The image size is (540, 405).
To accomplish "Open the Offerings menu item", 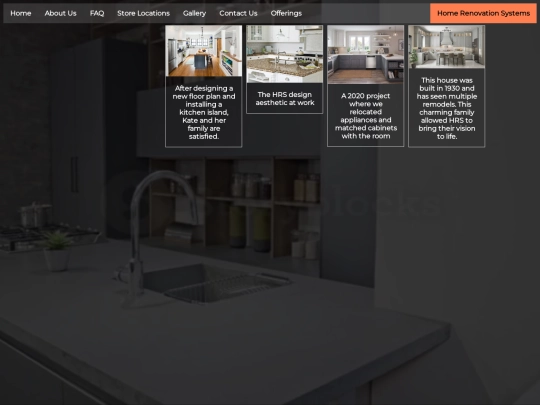I will coord(286,13).
